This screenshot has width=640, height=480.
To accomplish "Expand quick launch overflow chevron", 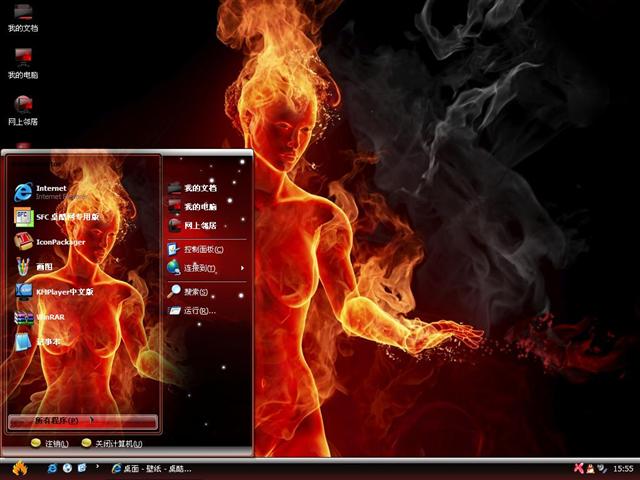I will pos(98,466).
